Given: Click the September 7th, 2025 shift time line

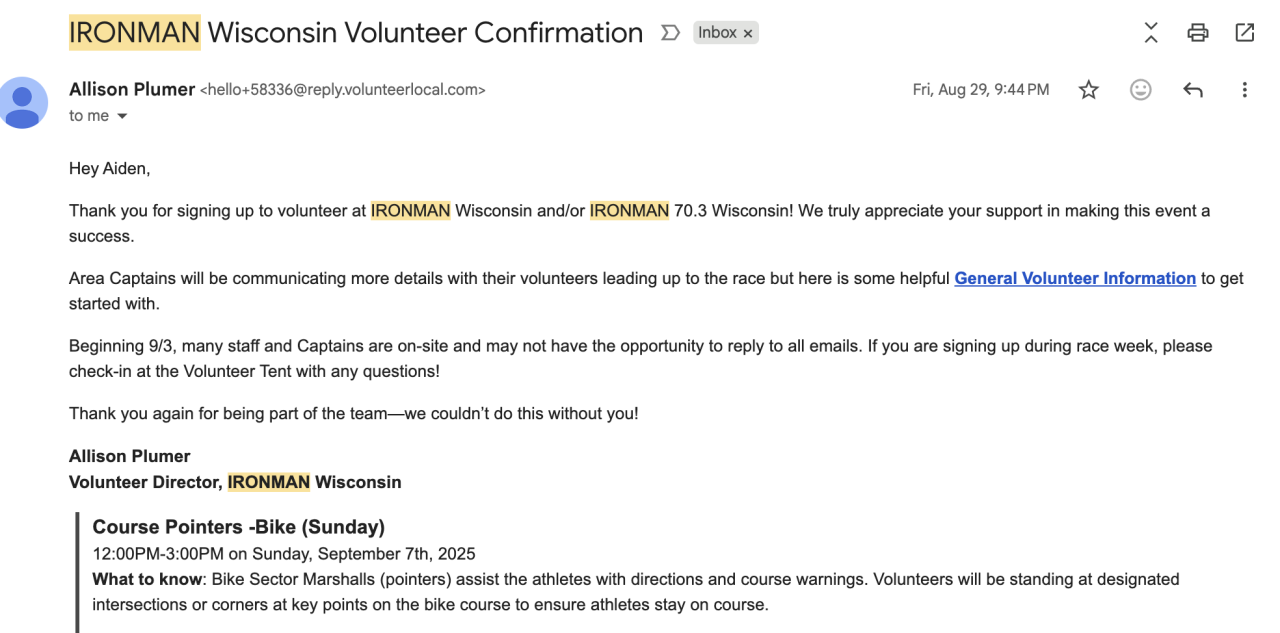Looking at the screenshot, I should click(x=284, y=554).
